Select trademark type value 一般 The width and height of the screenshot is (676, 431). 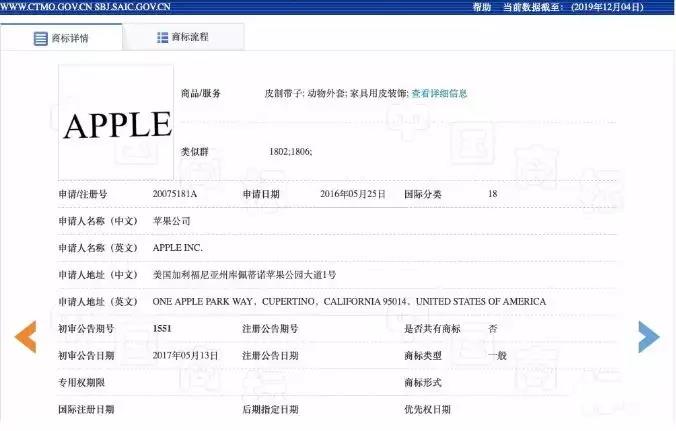coord(497,356)
